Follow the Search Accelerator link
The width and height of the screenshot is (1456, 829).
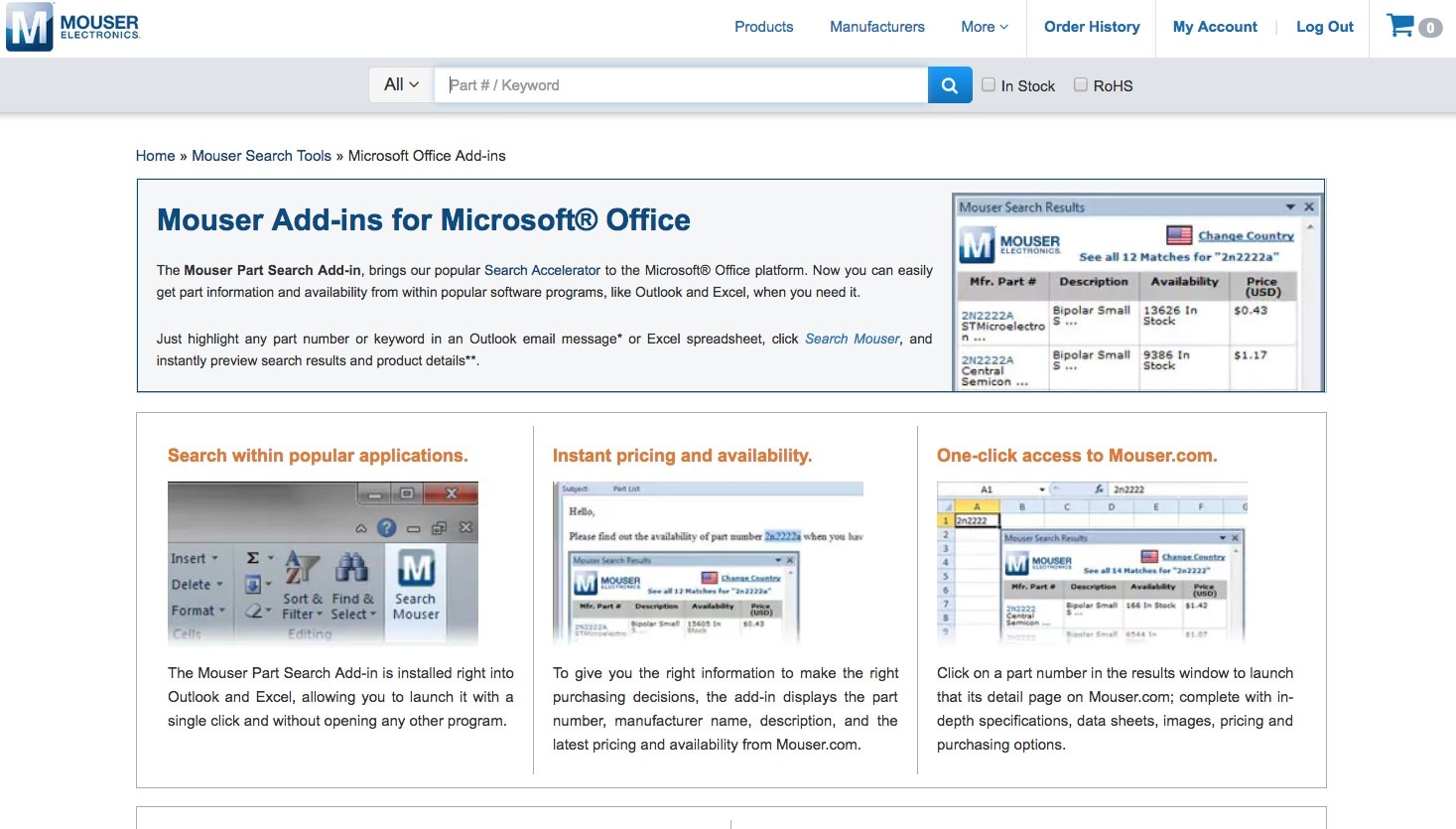542,270
